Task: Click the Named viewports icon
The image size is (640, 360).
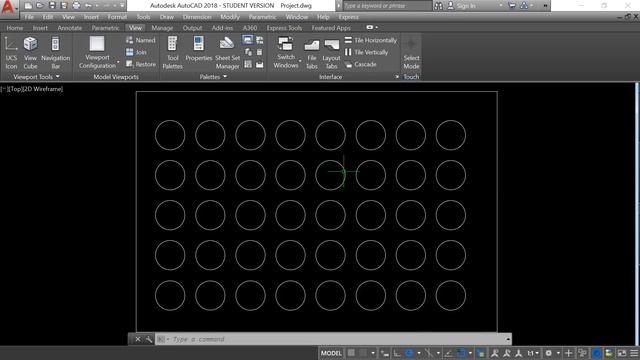Action: click(129, 40)
